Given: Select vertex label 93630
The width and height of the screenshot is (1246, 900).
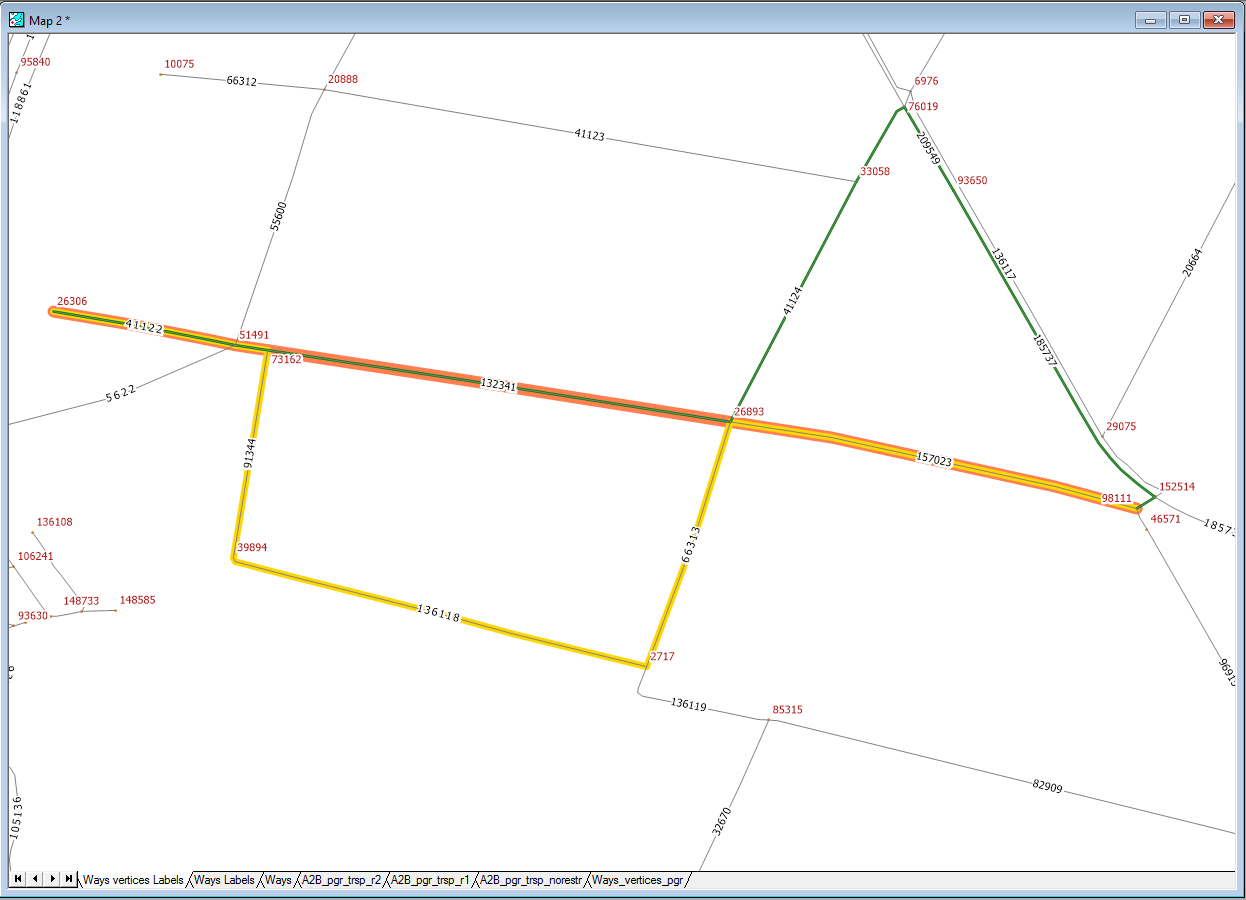Looking at the screenshot, I should click(x=33, y=616).
